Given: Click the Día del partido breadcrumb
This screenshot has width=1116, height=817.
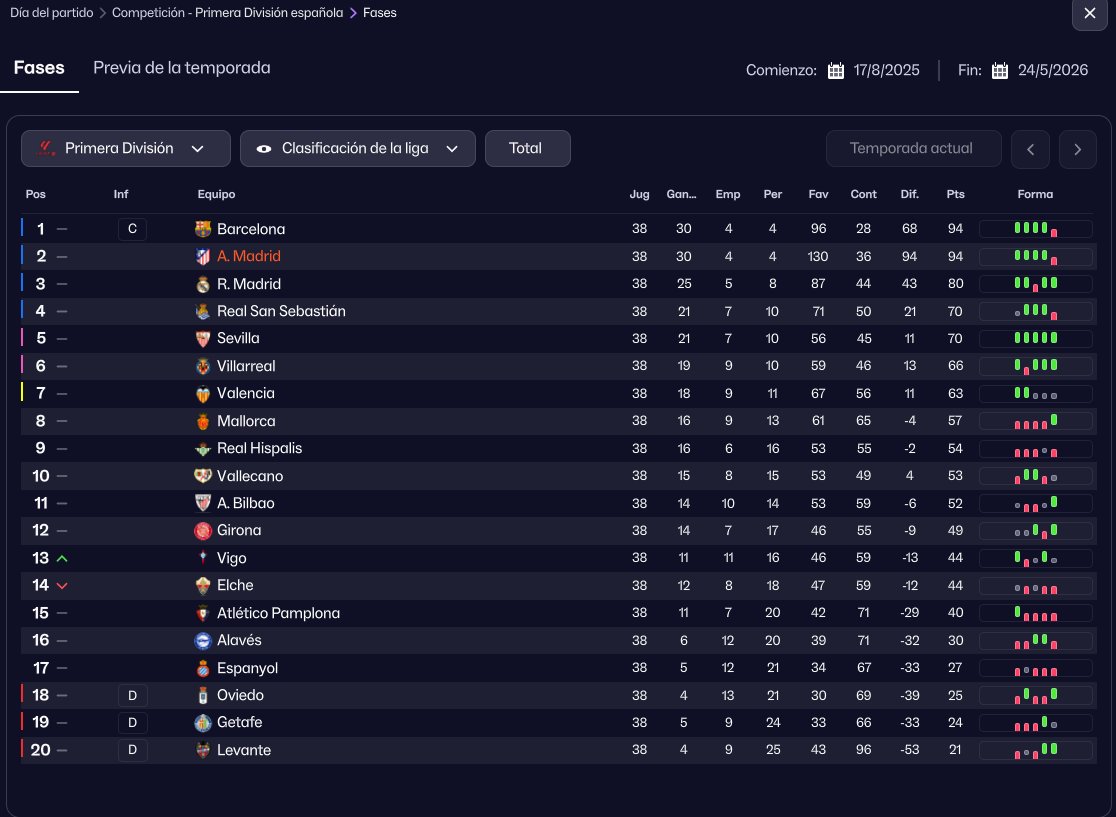Looking at the screenshot, I should 51,13.
